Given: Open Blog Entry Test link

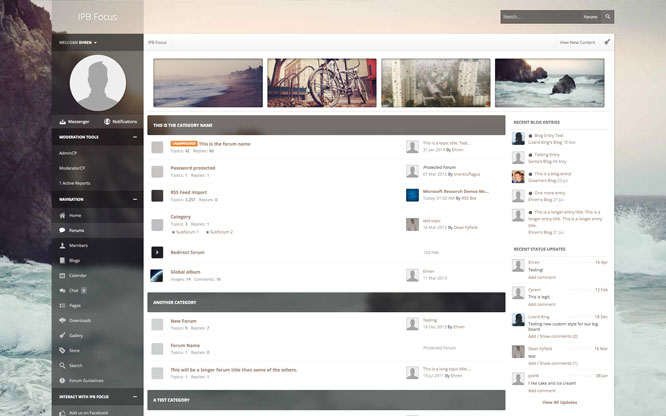Looking at the screenshot, I should [548, 136].
